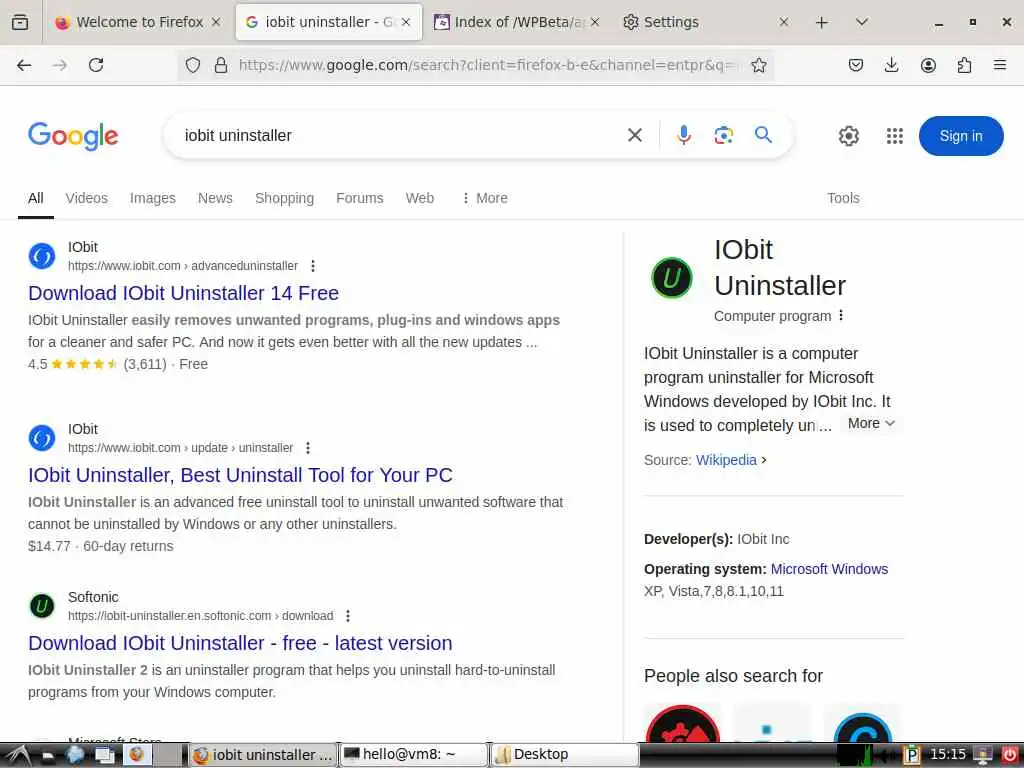Clear the Google search box
The image size is (1024, 768).
[635, 135]
